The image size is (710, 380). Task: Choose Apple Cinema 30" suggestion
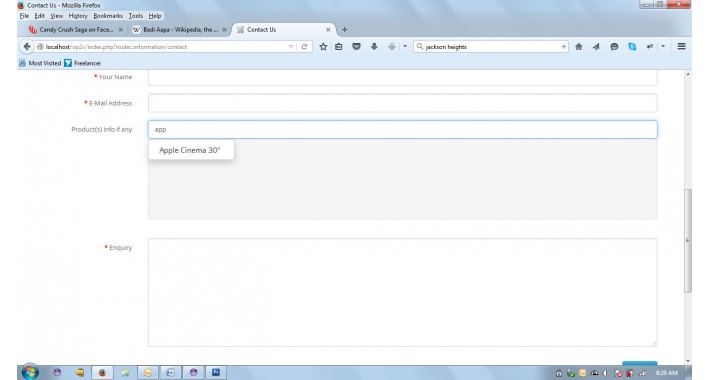[191, 150]
